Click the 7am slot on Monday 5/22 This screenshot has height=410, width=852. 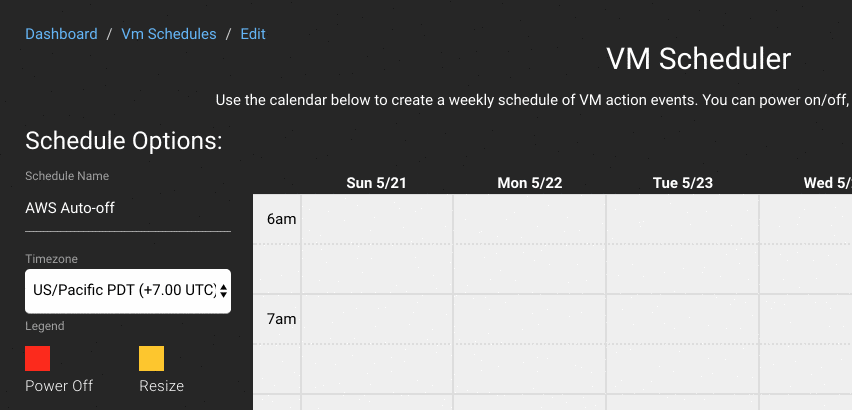click(x=530, y=319)
